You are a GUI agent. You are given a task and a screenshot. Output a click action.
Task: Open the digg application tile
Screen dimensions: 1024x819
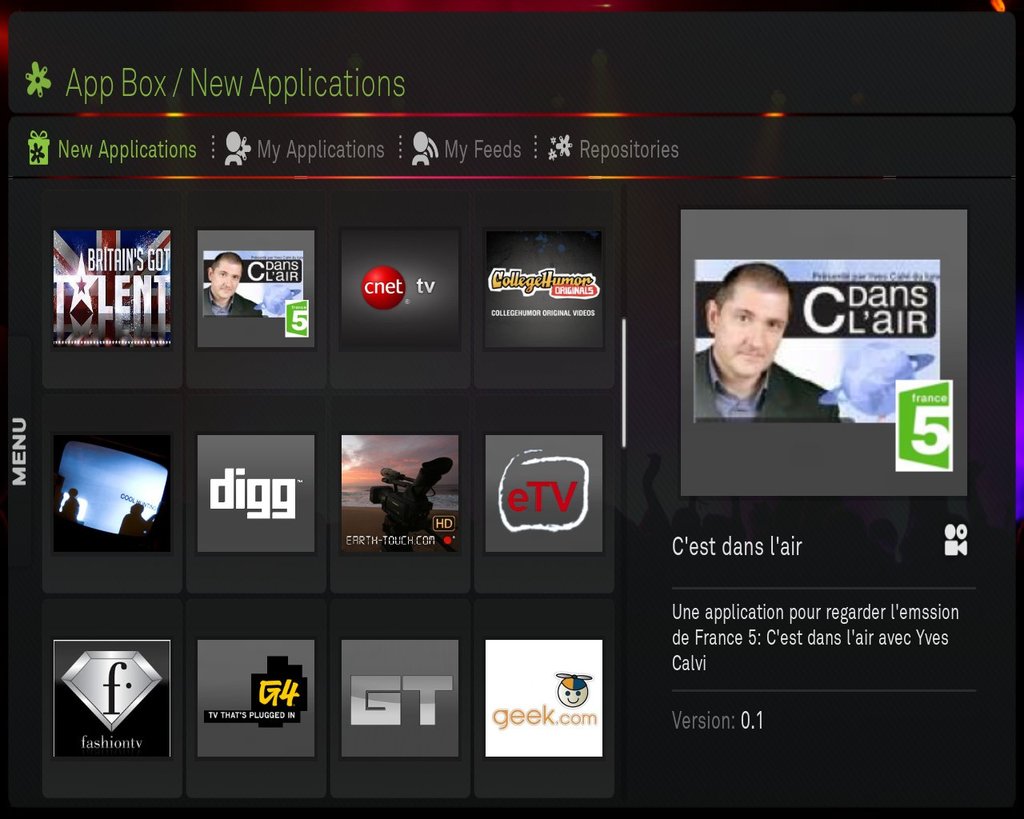(x=256, y=493)
